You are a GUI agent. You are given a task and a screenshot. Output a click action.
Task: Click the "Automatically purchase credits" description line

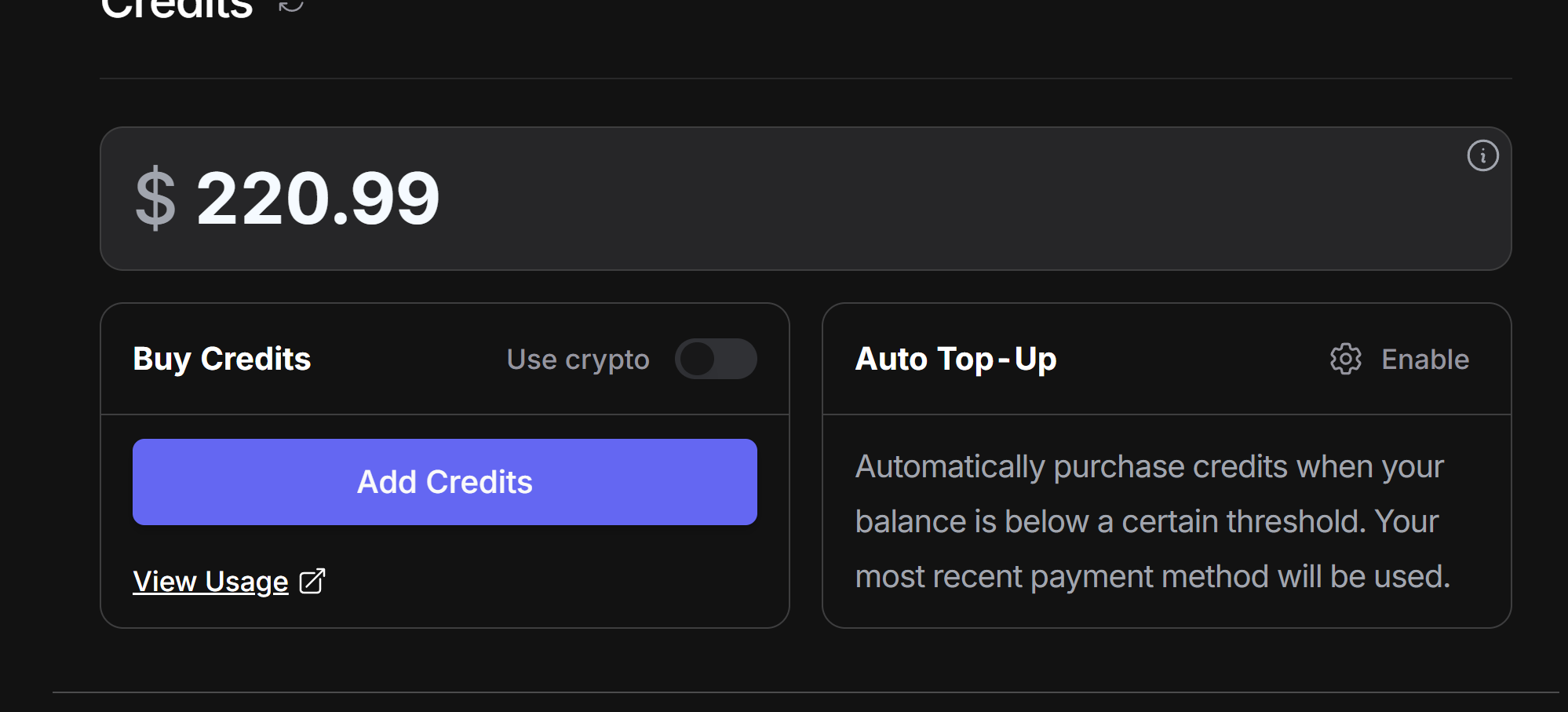(1149, 467)
